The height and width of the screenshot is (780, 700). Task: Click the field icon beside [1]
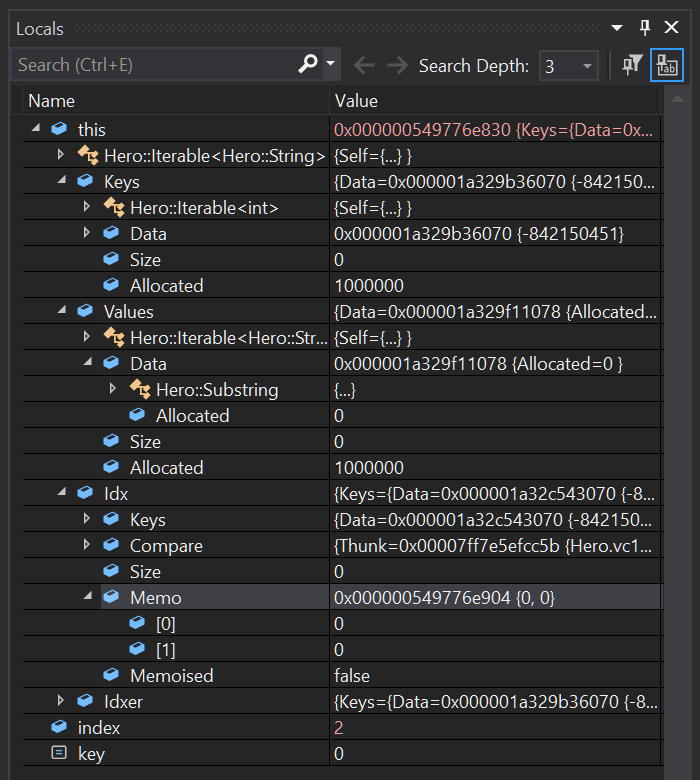137,649
